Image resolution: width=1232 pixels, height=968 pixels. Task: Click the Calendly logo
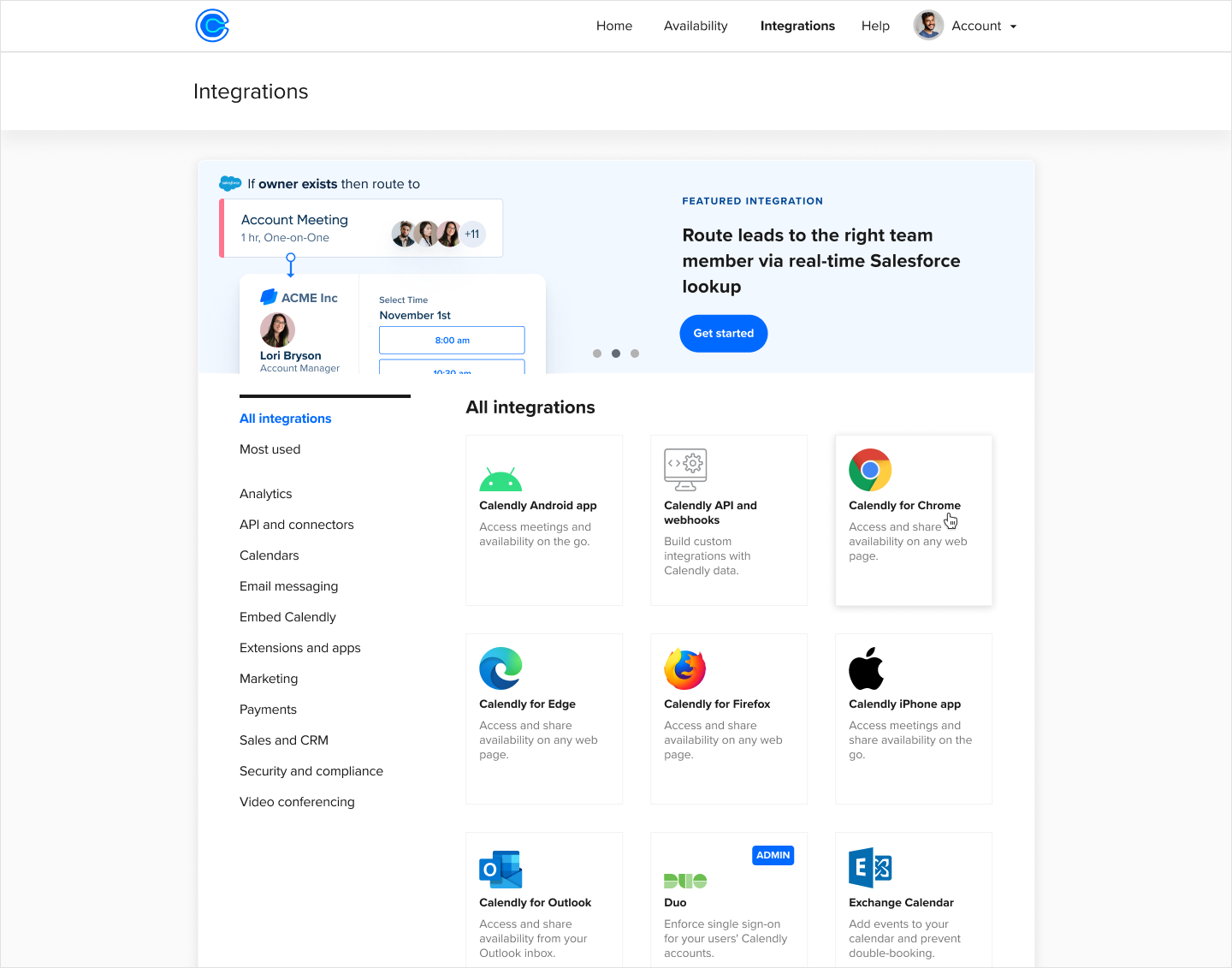(x=212, y=26)
